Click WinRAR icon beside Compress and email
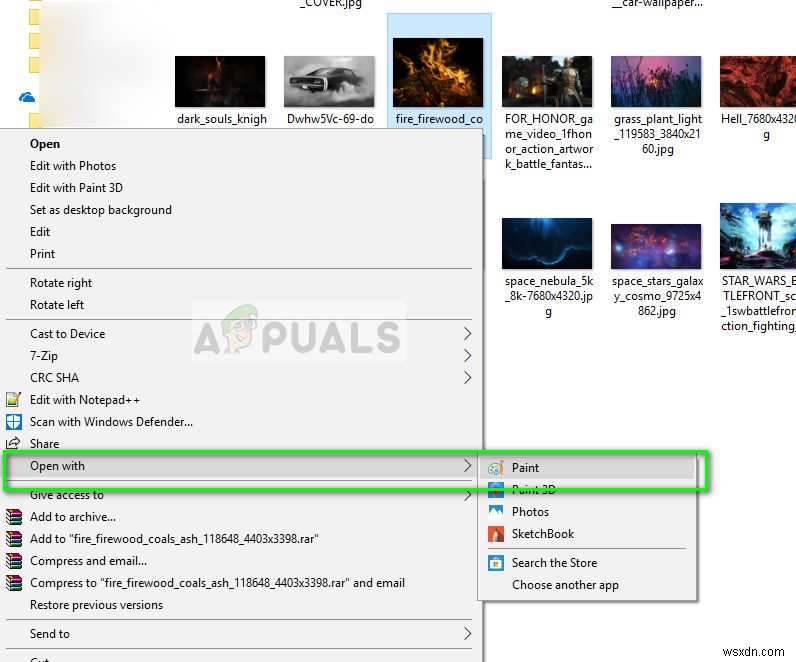This screenshot has height=662, width=796. tap(13, 560)
